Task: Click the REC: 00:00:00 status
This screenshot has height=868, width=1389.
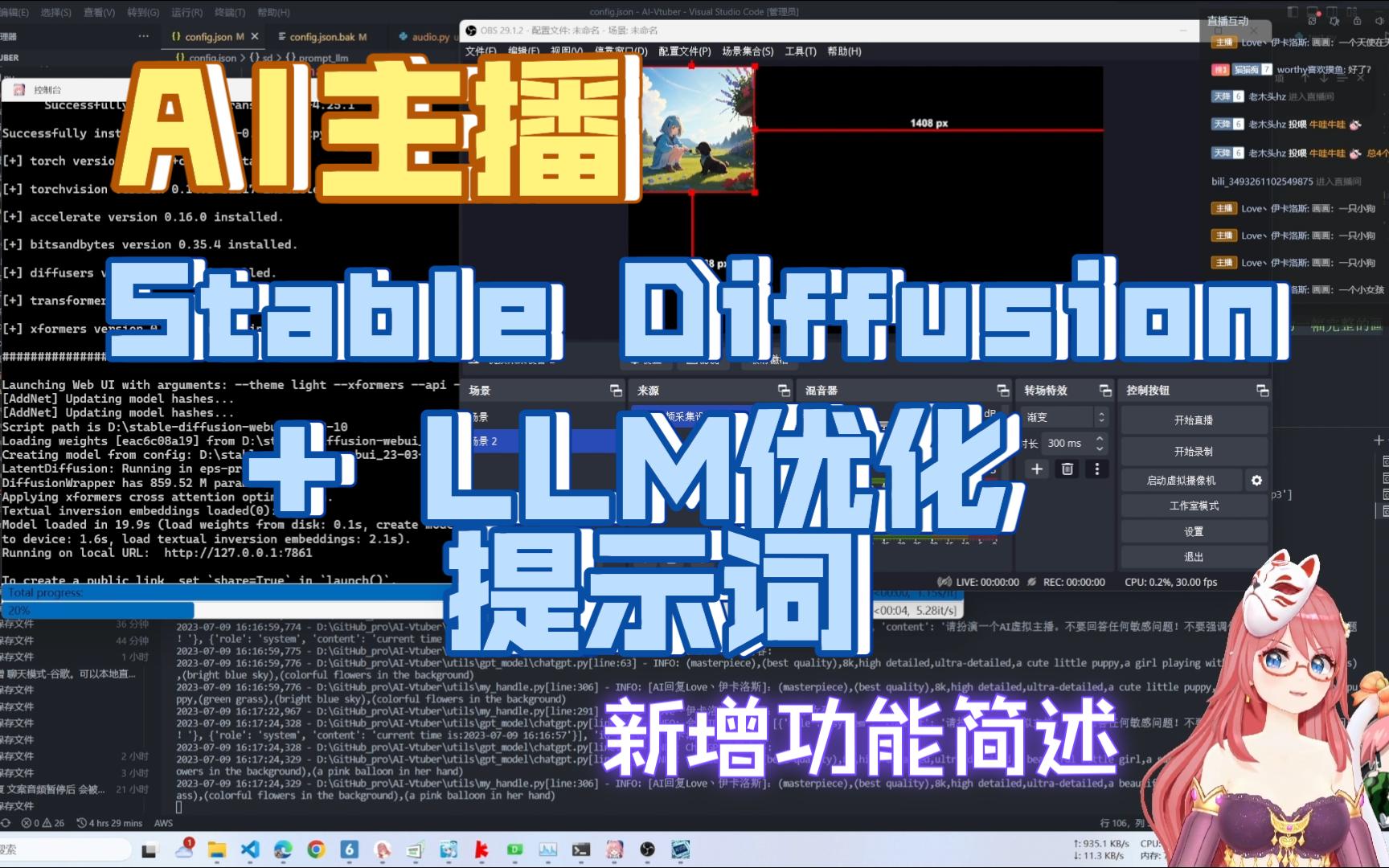Action: point(1067,582)
